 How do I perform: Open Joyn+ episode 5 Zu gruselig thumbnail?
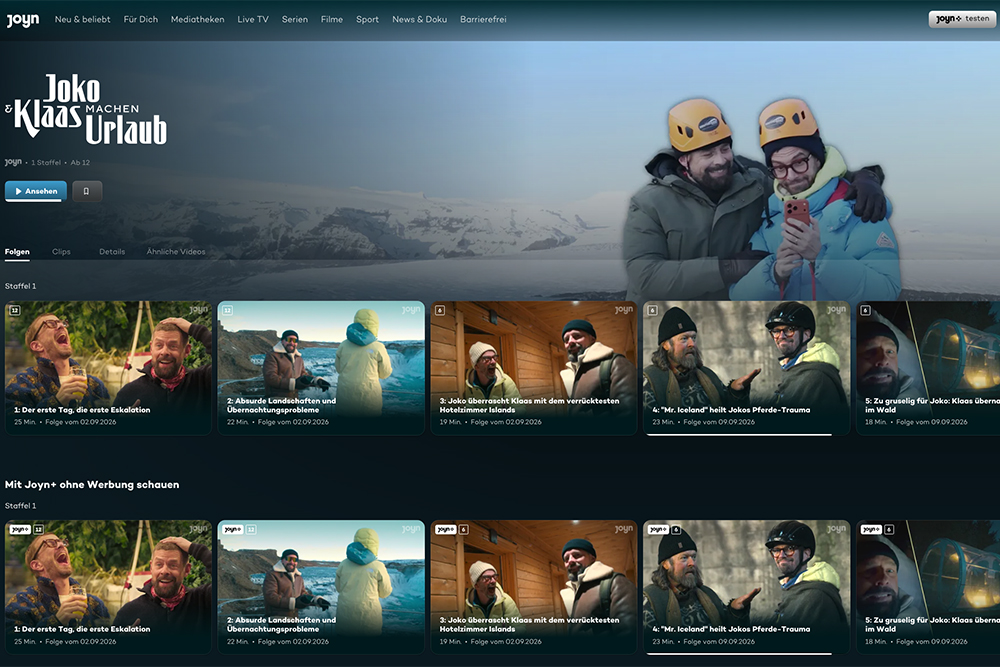pyautogui.click(x=928, y=587)
